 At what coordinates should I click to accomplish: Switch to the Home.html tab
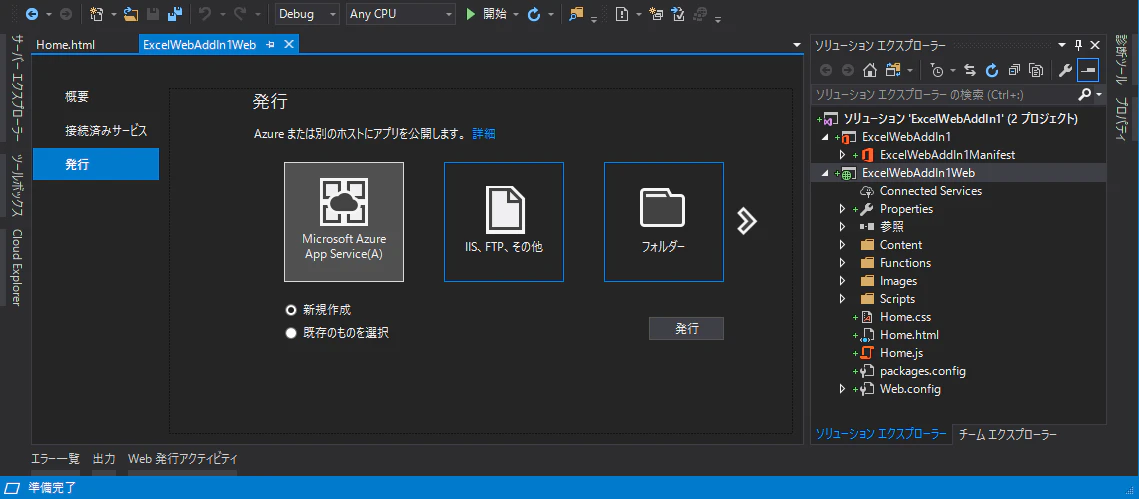(x=65, y=45)
